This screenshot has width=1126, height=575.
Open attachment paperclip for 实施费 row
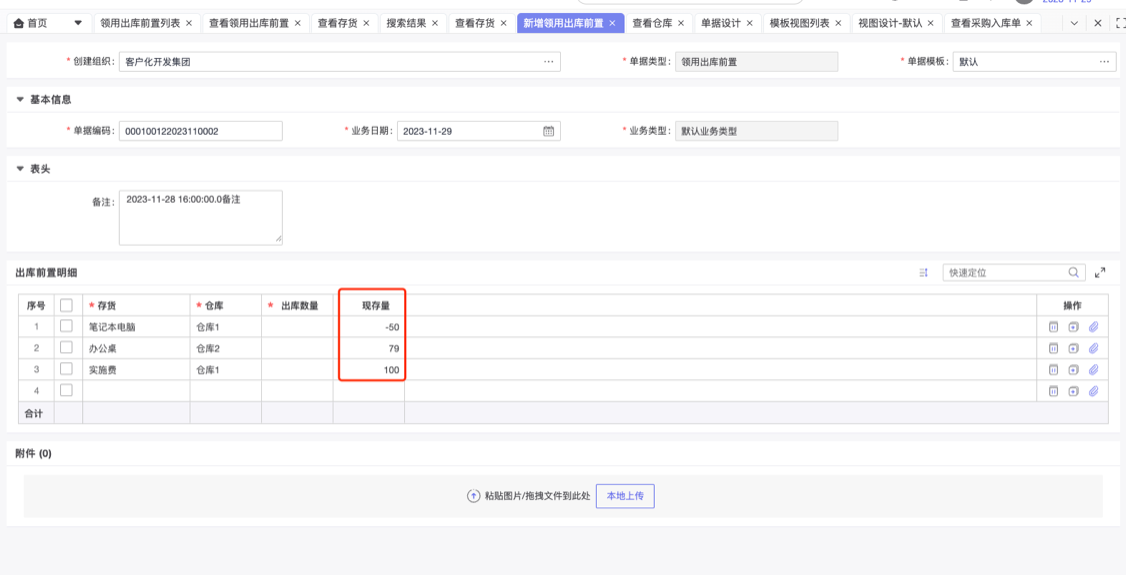click(x=1093, y=370)
